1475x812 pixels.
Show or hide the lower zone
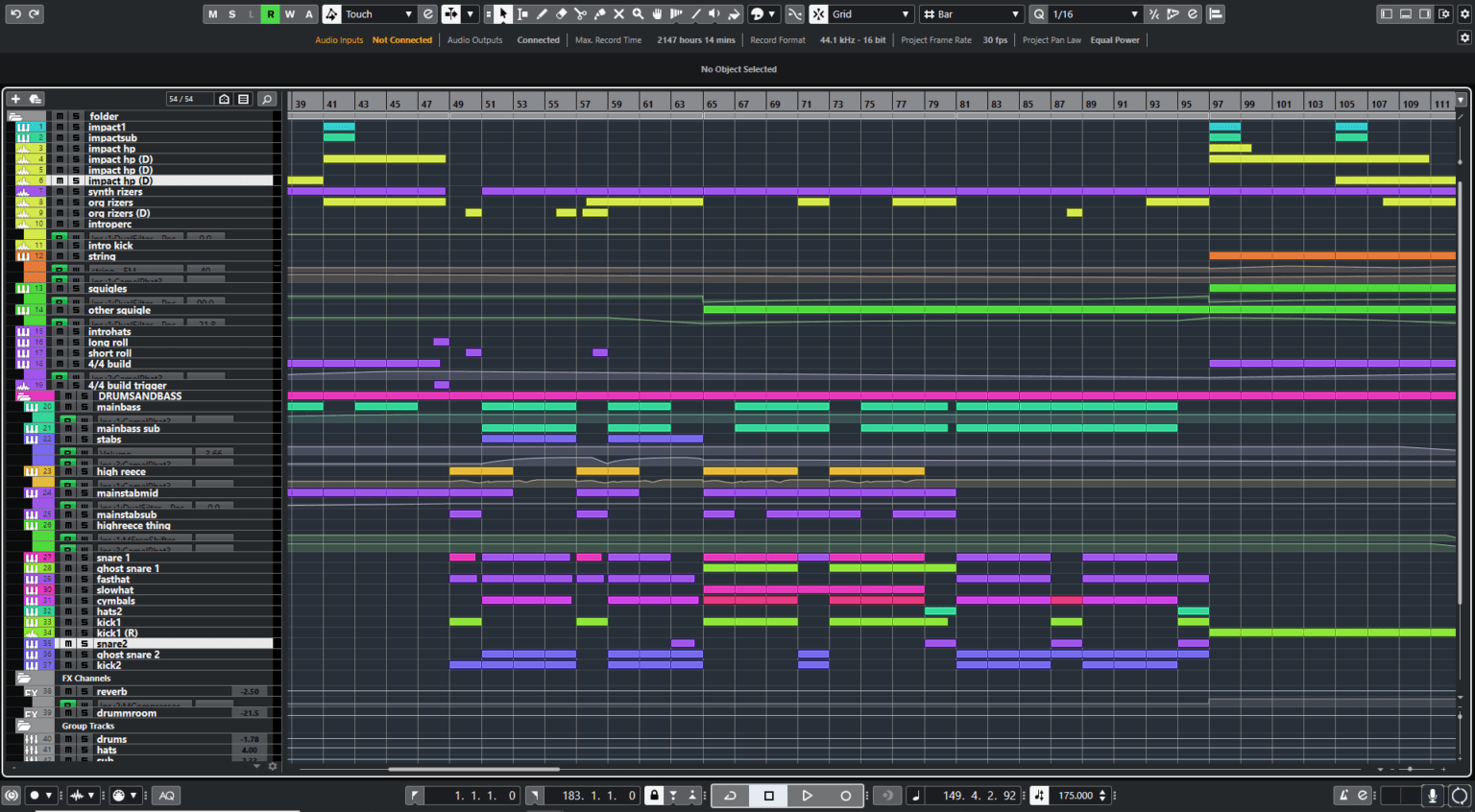pos(1406,14)
